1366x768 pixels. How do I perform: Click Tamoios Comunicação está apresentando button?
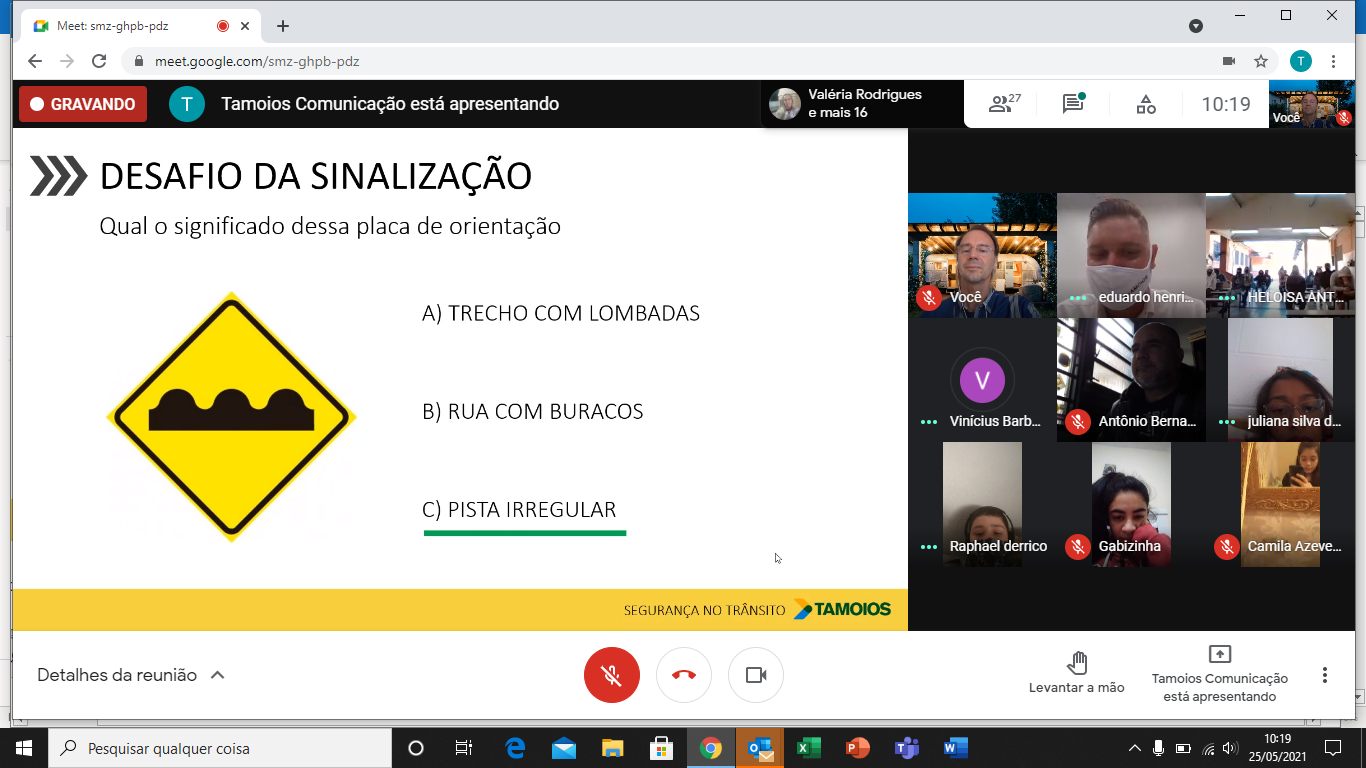click(x=1219, y=673)
